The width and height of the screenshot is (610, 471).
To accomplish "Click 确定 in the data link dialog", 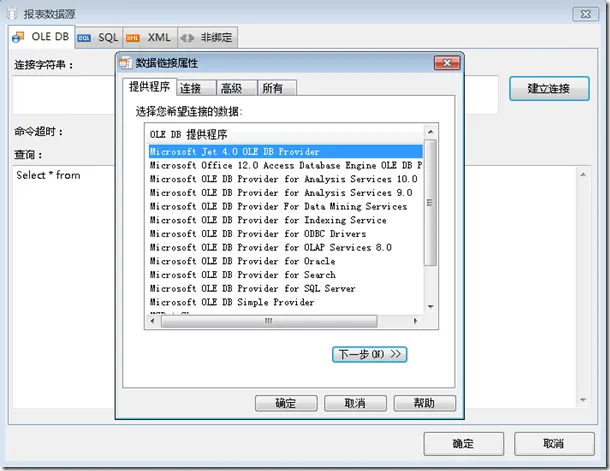I will (x=286, y=403).
